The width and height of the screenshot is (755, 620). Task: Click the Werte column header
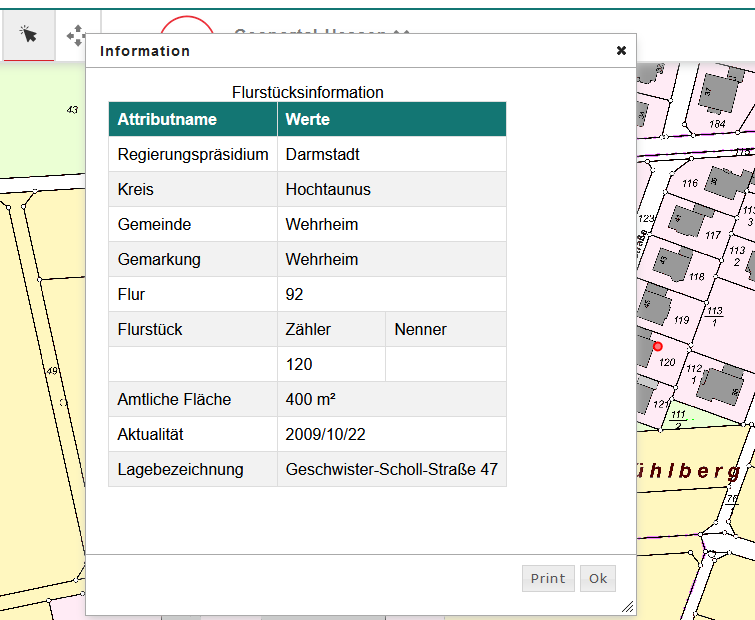[308, 119]
